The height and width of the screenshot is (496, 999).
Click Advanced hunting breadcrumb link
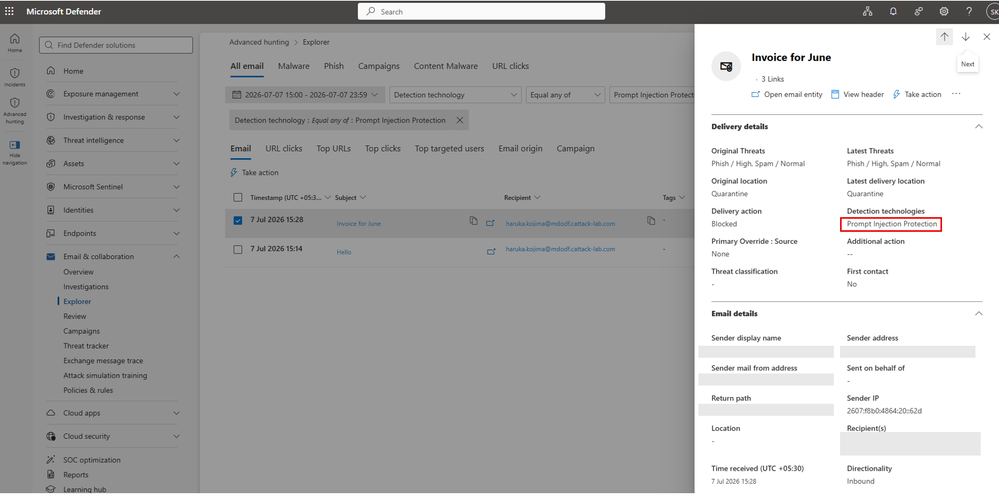pyautogui.click(x=259, y=42)
